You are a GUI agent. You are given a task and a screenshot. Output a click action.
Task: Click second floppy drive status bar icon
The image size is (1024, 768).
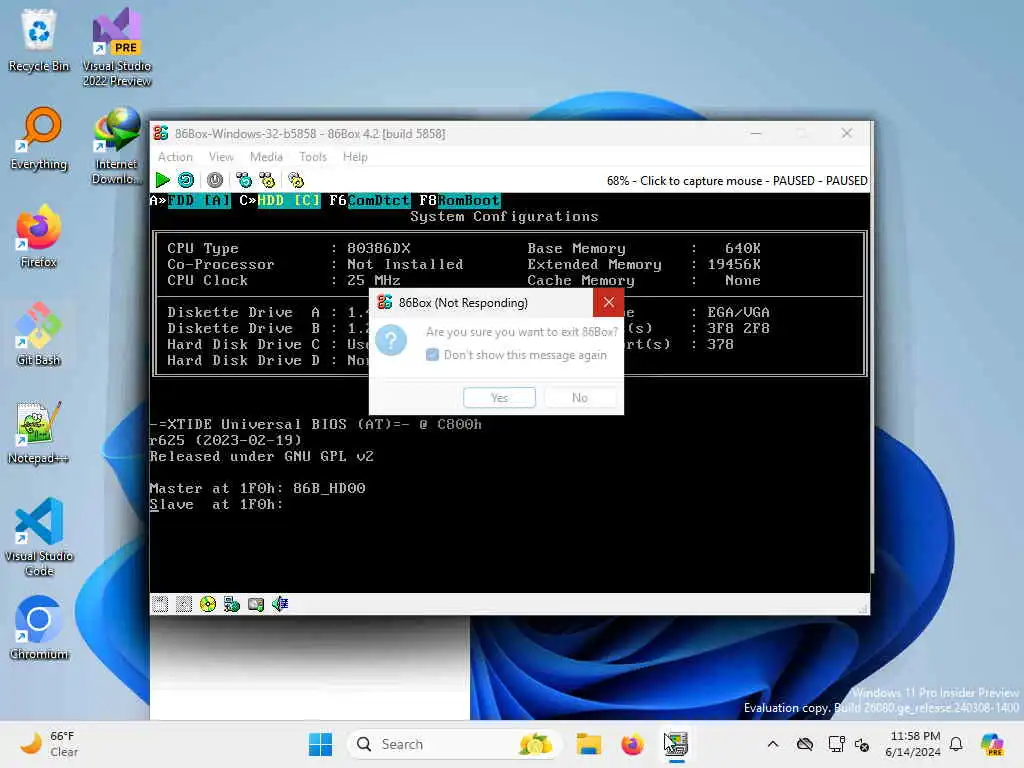tap(184, 604)
